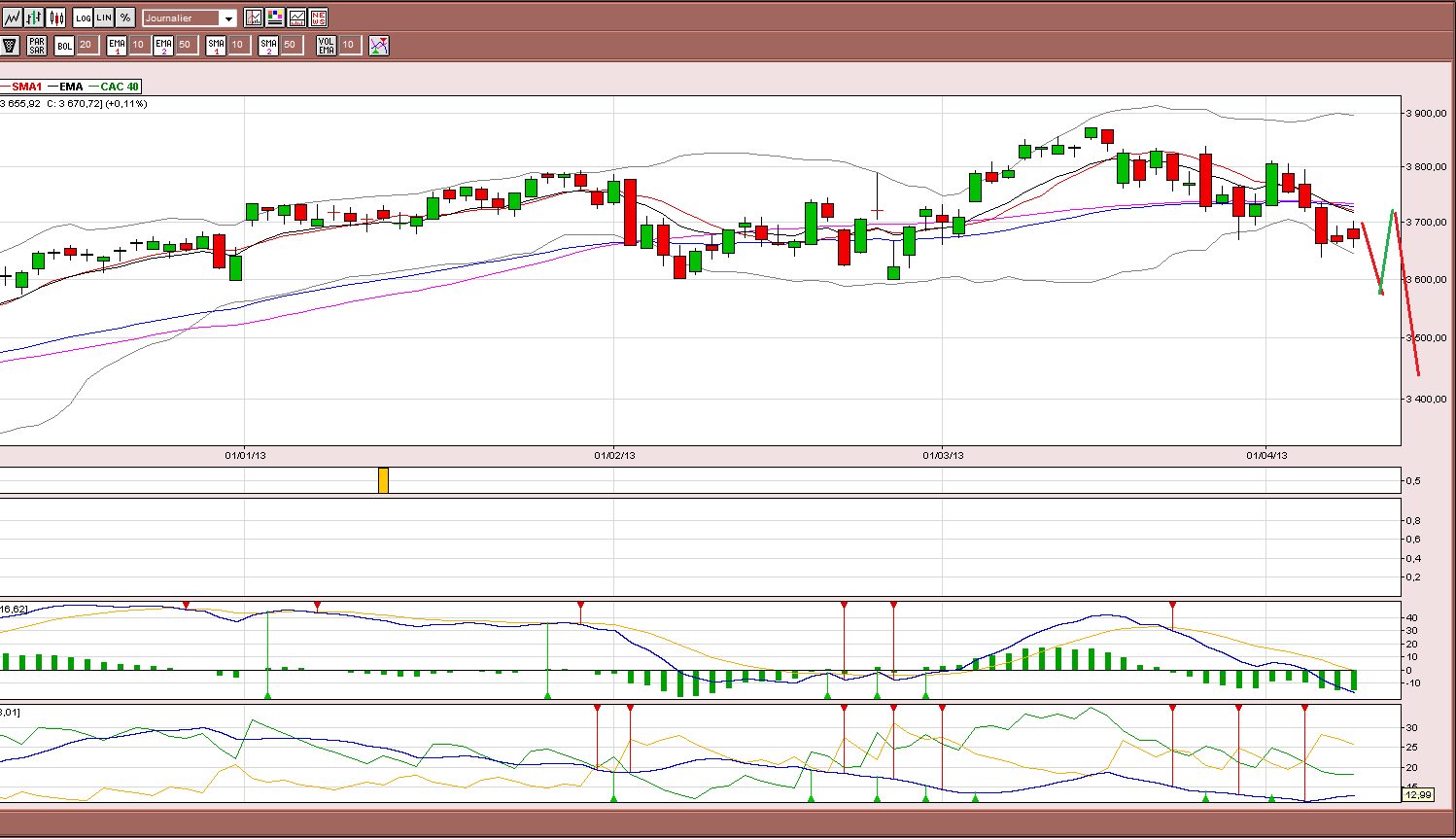The height and width of the screenshot is (839, 1456).
Task: Click the trash basket clear icon
Action: click(11, 45)
